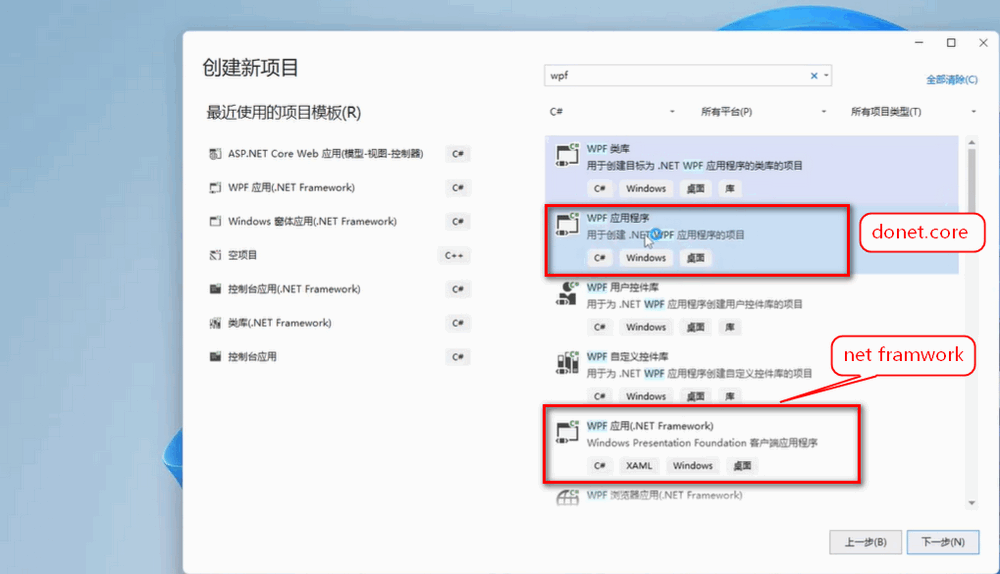This screenshot has width=1000, height=574.
Task: Click the 控制台应用(.NET Framework) template icon
Action: 215,289
